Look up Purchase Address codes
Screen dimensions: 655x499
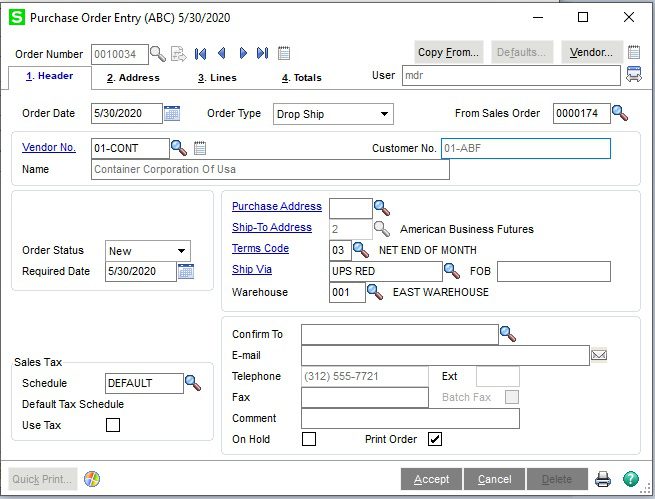(382, 208)
